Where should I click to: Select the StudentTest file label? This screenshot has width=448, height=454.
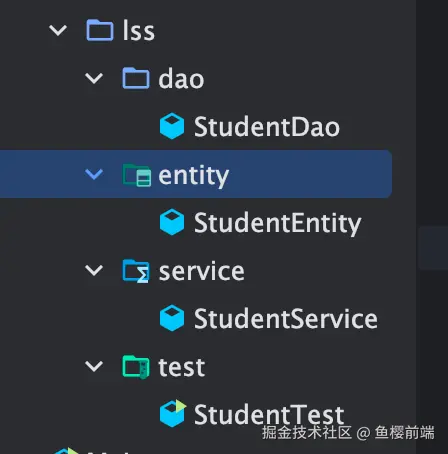[x=269, y=415]
